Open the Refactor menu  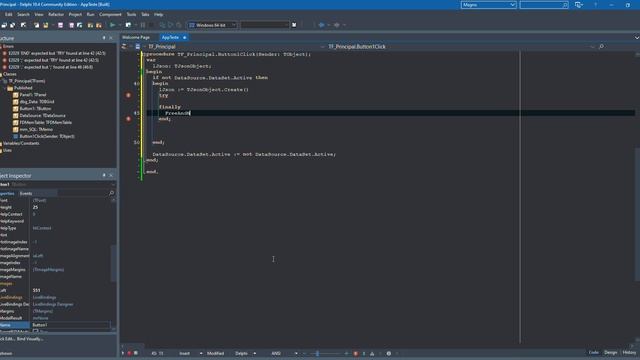56,14
